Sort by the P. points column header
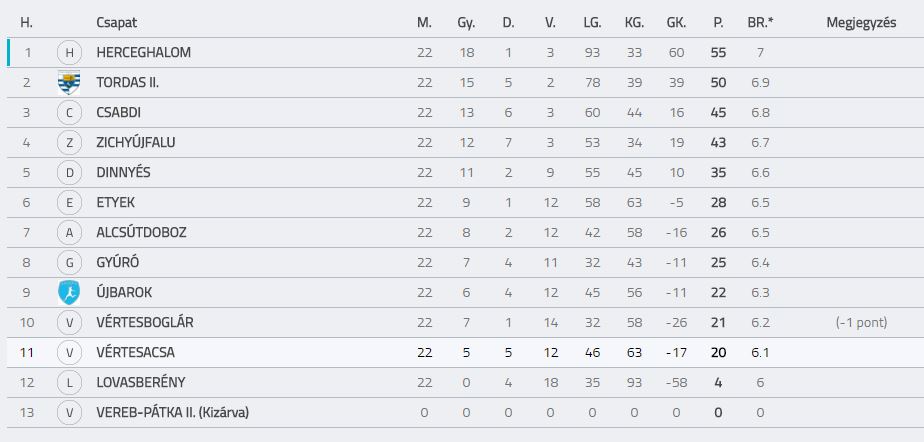Image resolution: width=924 pixels, height=442 pixels. pos(718,22)
